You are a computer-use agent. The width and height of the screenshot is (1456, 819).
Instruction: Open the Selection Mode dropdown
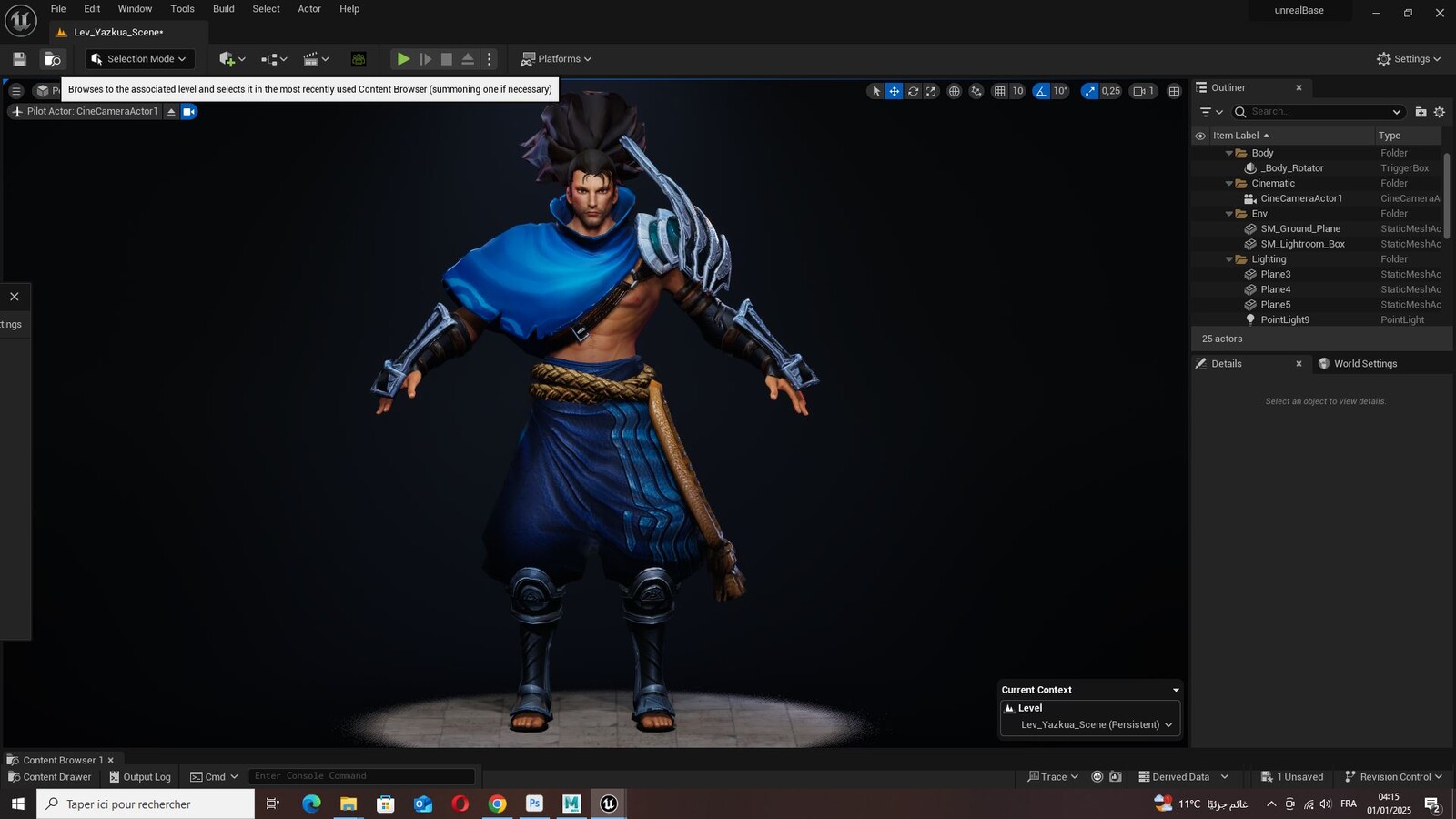tap(139, 59)
